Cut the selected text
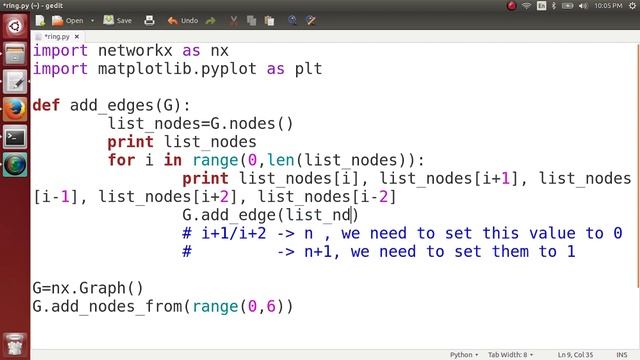 click(x=233, y=20)
